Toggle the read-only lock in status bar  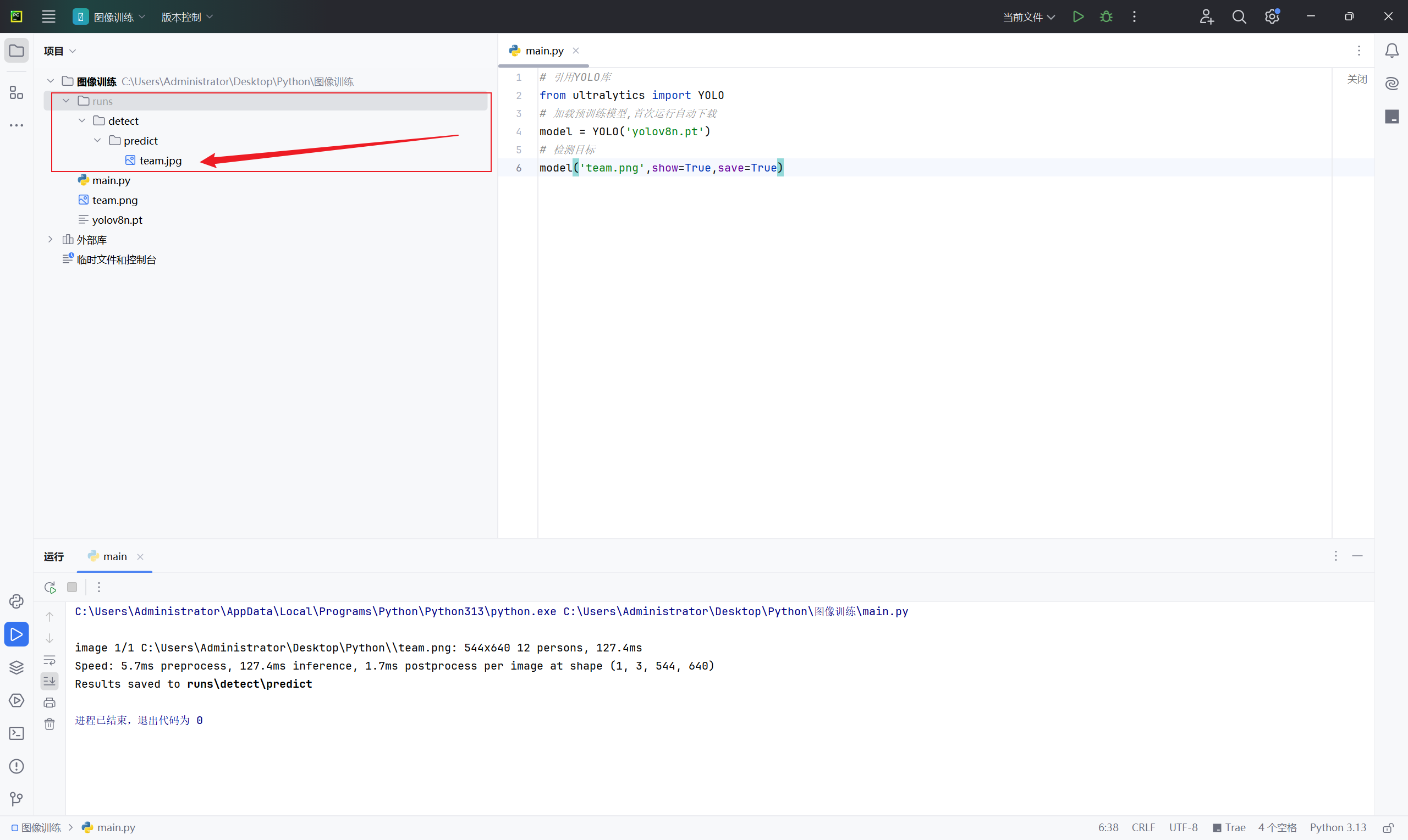1388,827
